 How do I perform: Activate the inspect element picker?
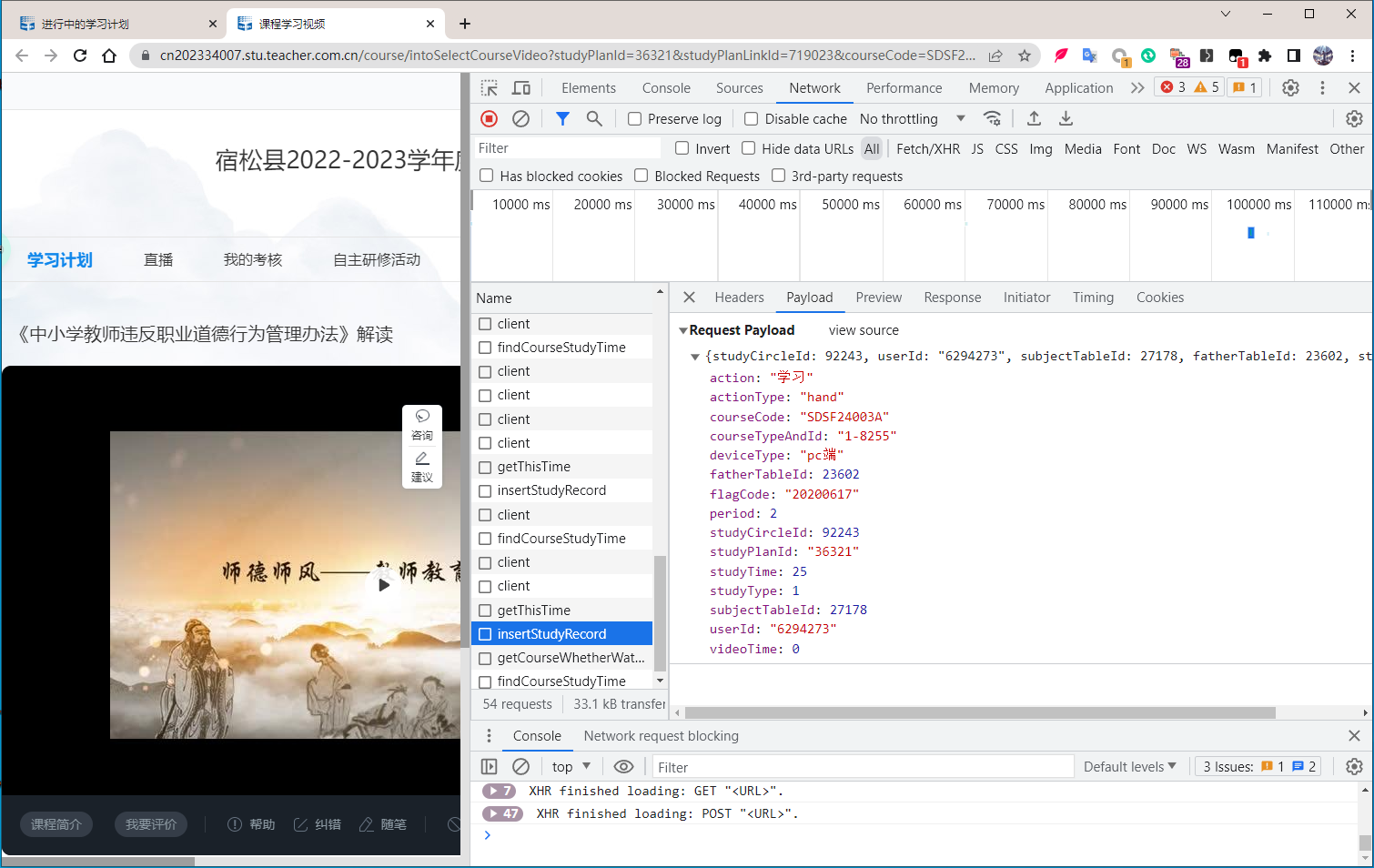coord(490,88)
